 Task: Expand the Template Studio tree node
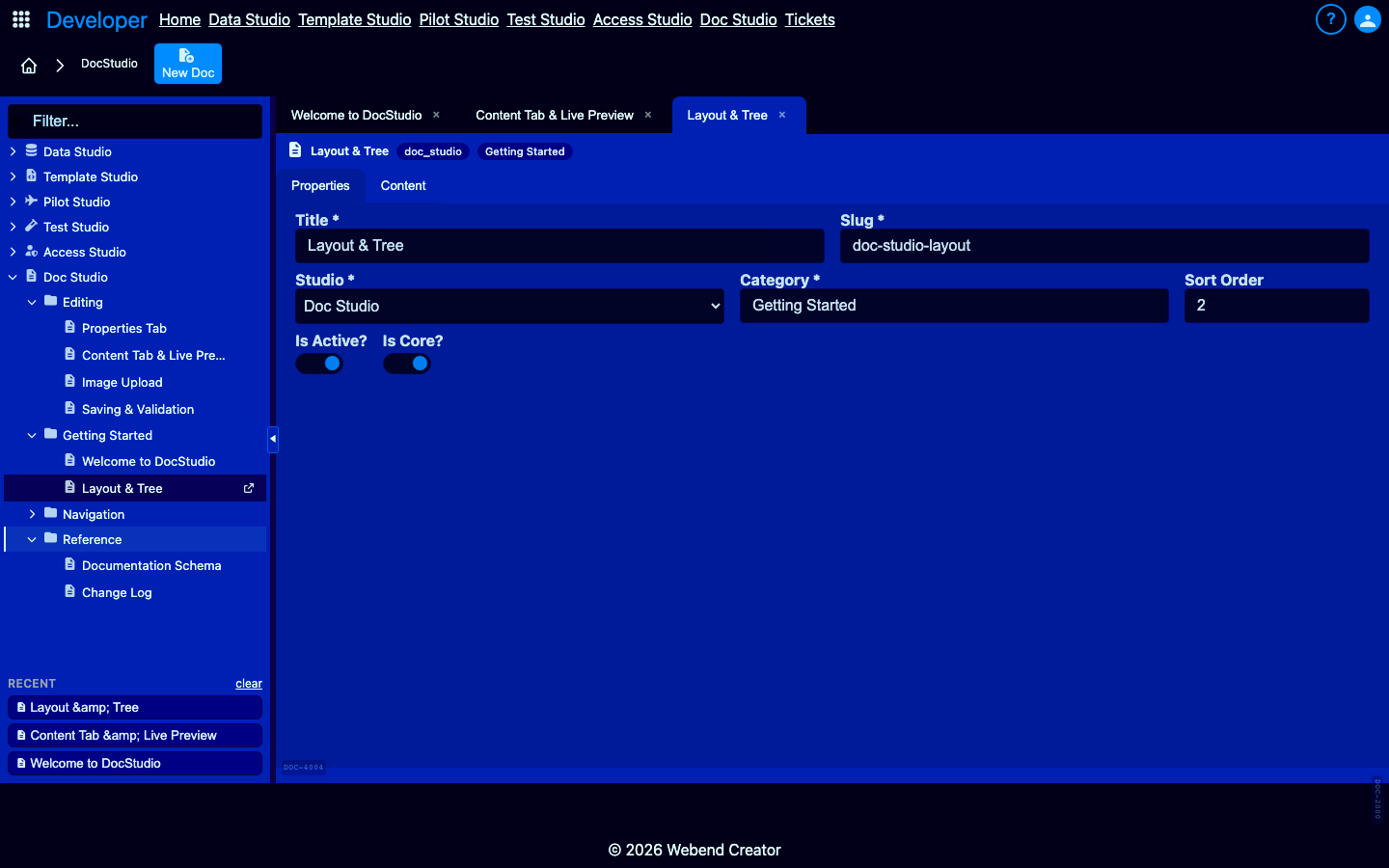pos(13,176)
